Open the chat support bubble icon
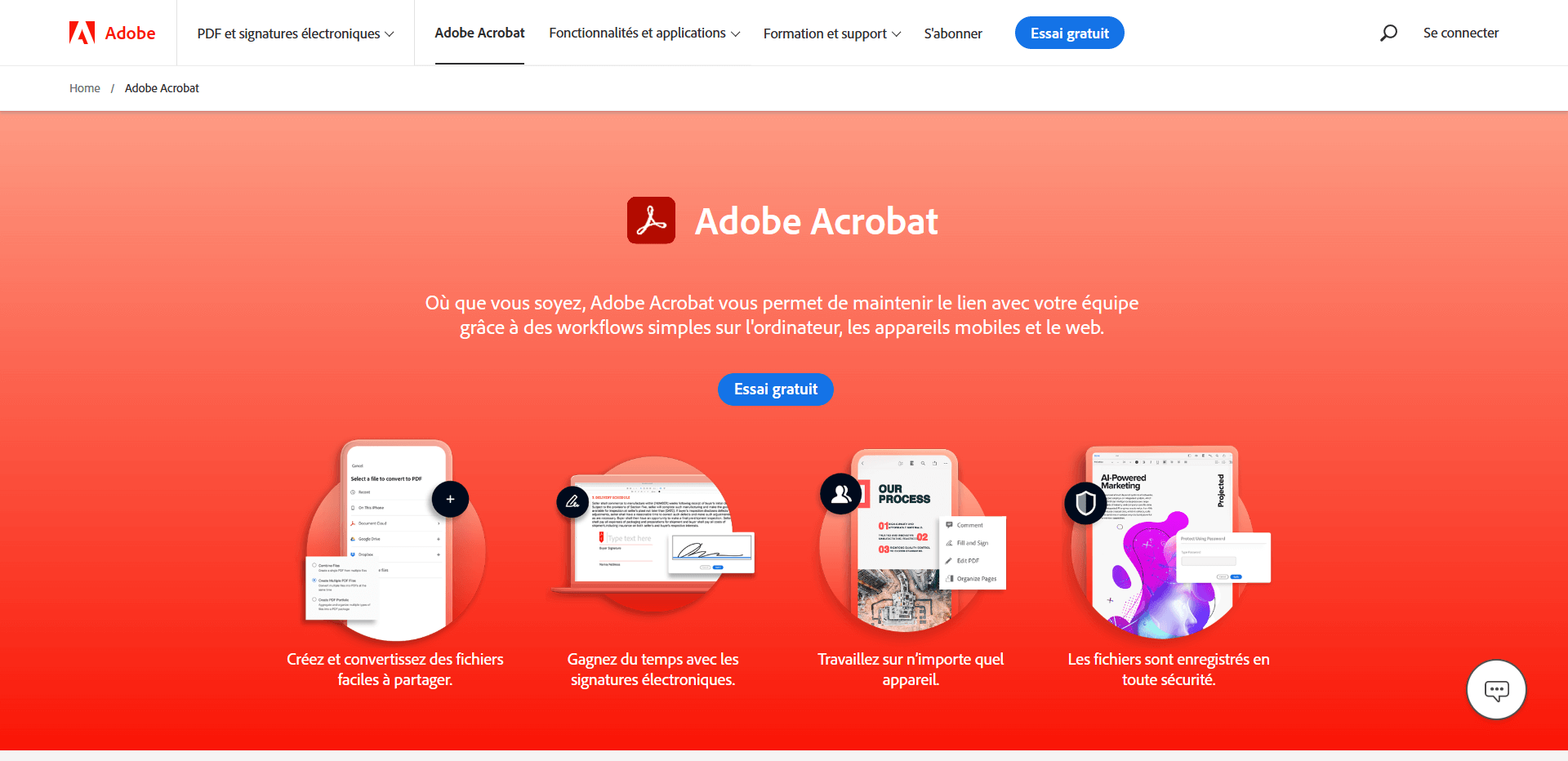This screenshot has width=1568, height=761. click(x=1496, y=690)
